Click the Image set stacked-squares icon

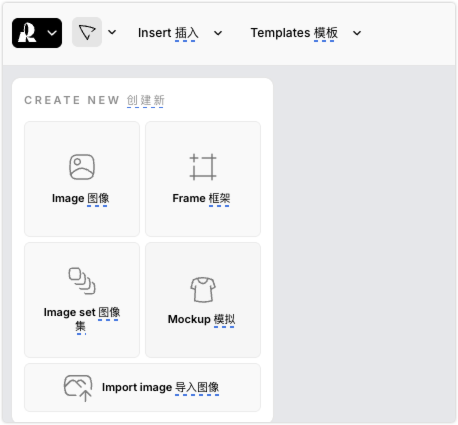click(82, 281)
